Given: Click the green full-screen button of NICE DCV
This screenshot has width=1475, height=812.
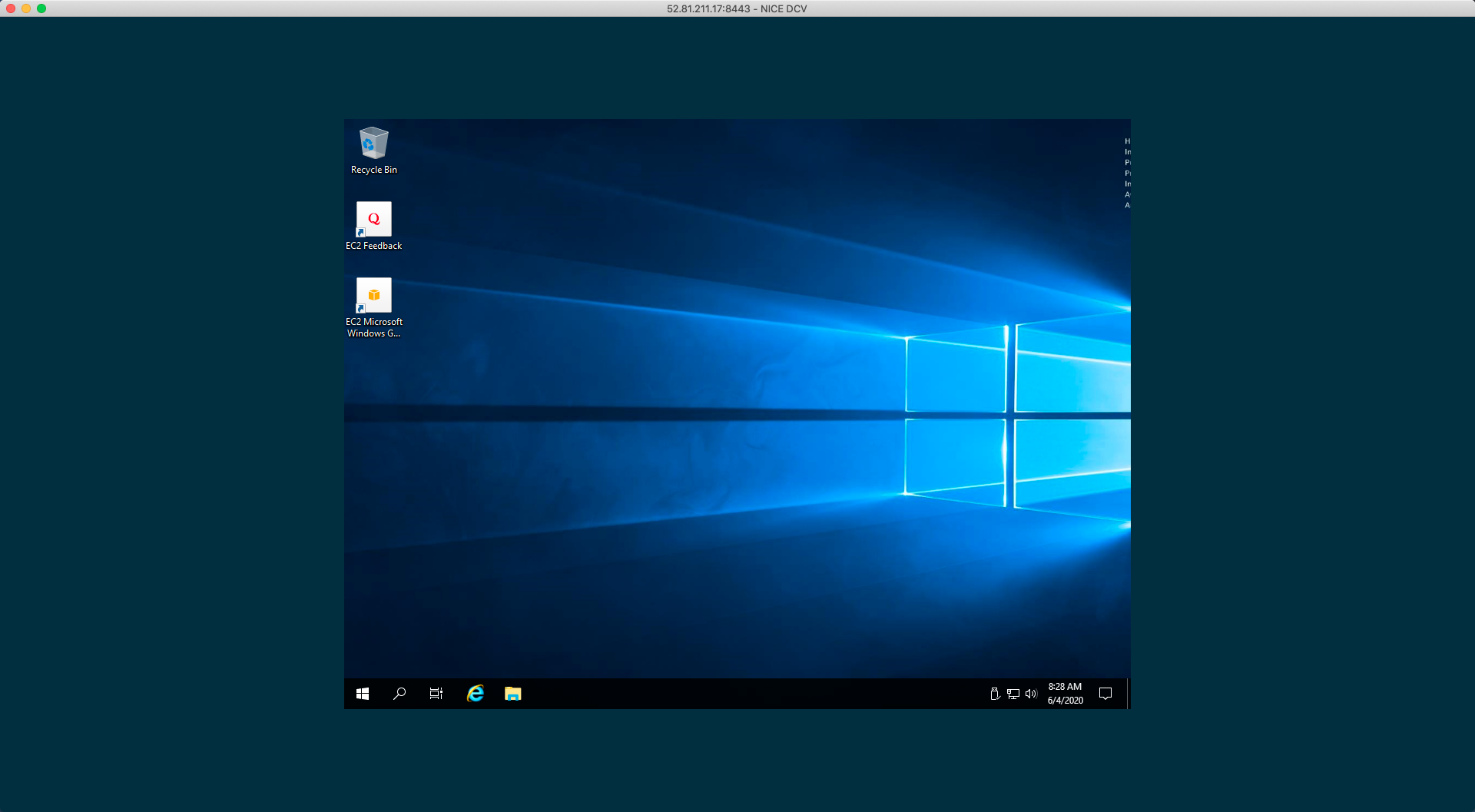Looking at the screenshot, I should click(41, 8).
